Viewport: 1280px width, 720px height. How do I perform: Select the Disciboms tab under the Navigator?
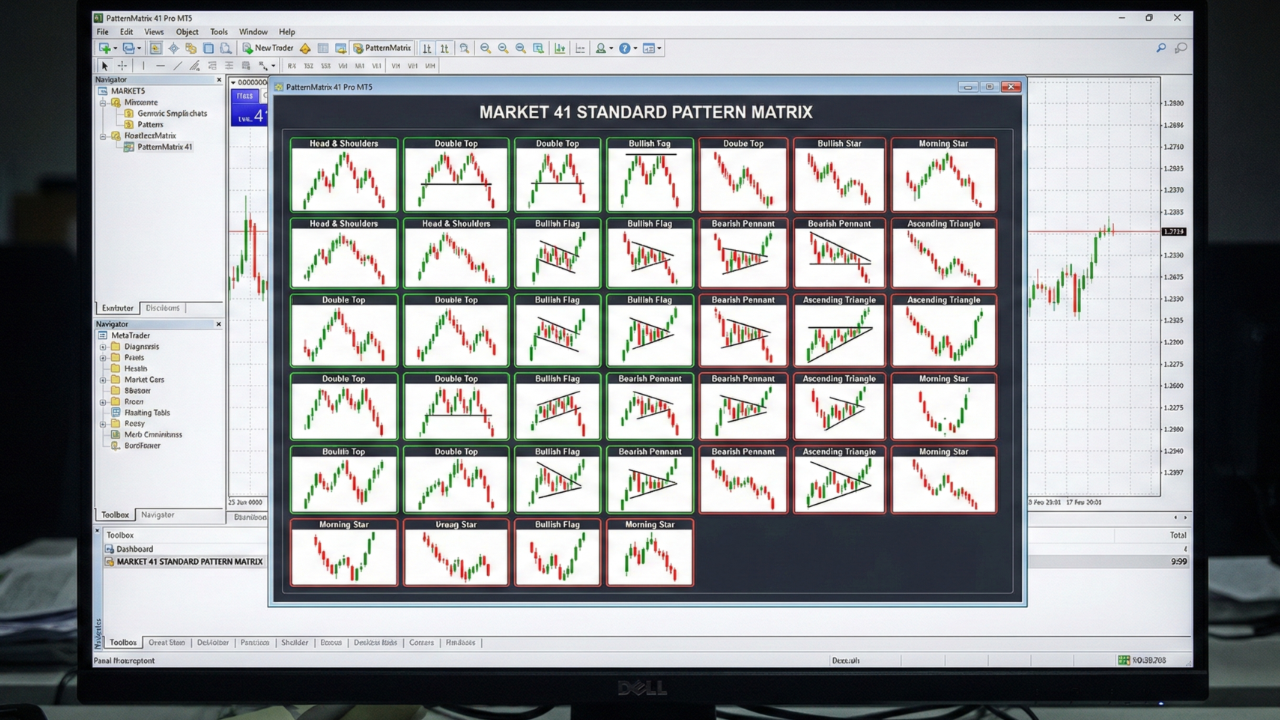pos(163,308)
